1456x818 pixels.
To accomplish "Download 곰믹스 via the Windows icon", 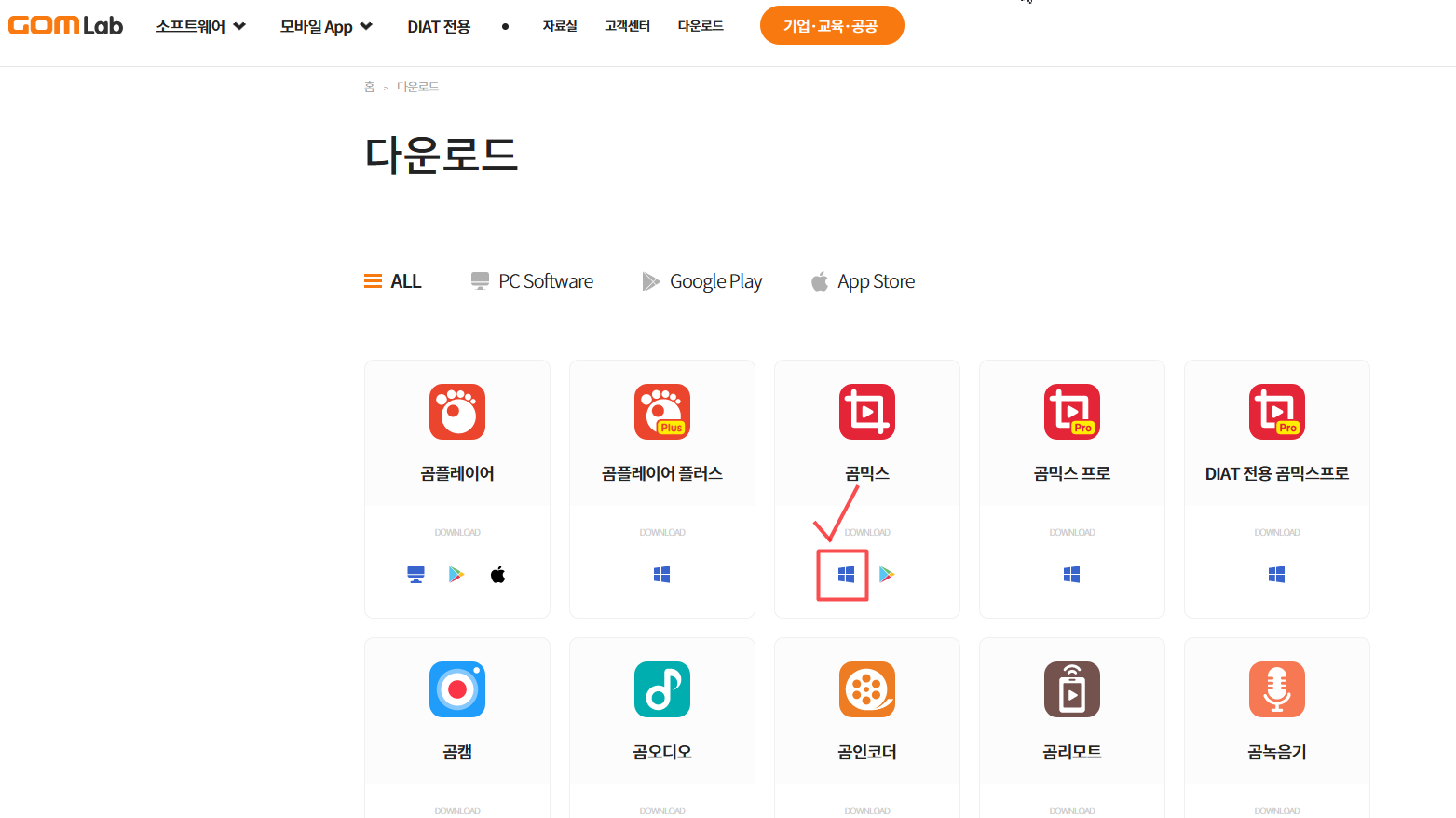I will click(x=846, y=575).
